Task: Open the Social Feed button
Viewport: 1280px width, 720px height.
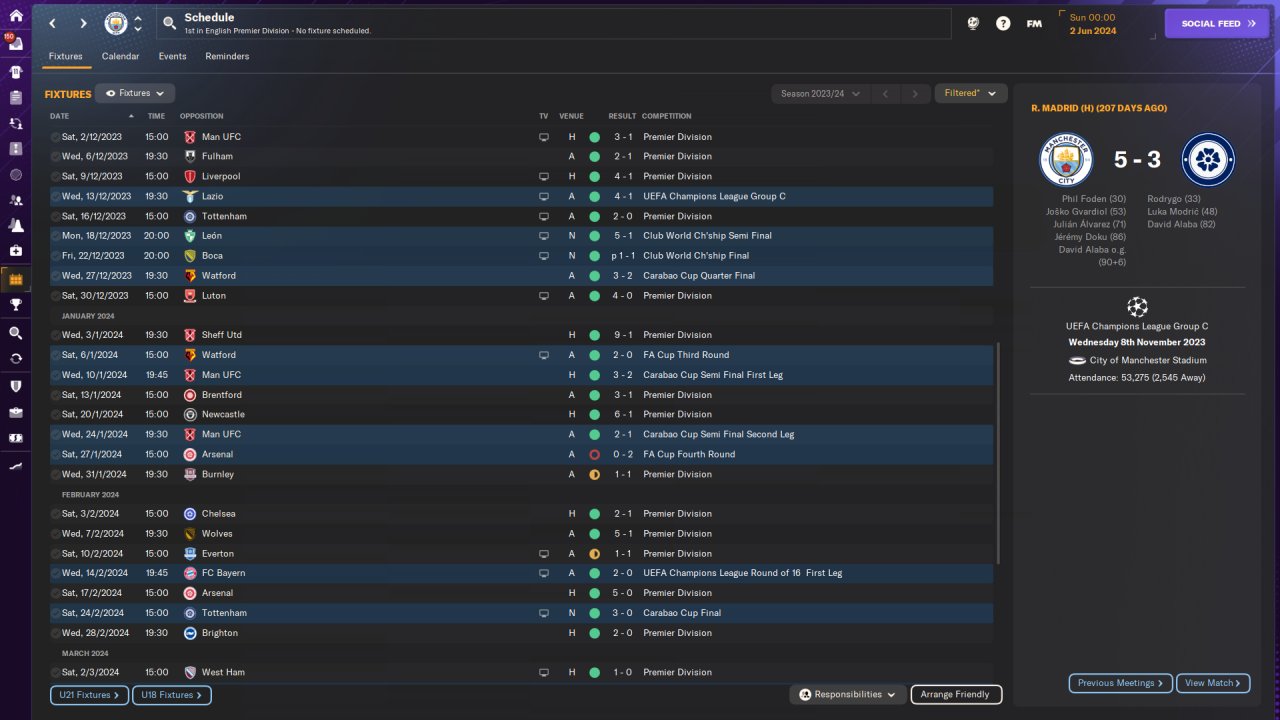Action: coord(1217,24)
